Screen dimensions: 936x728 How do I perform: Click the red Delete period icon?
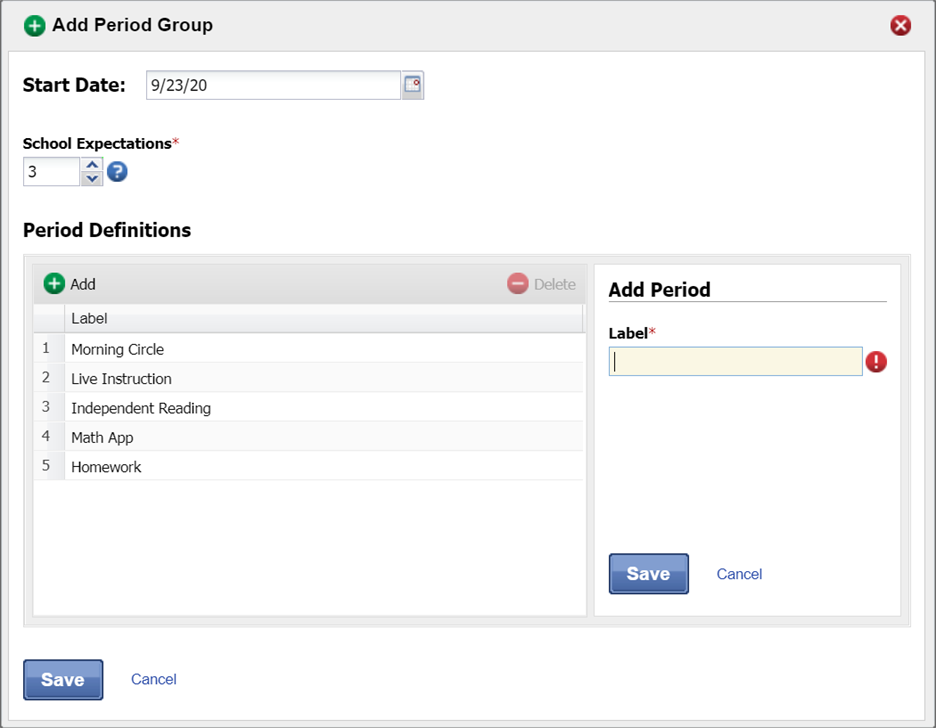(x=518, y=284)
